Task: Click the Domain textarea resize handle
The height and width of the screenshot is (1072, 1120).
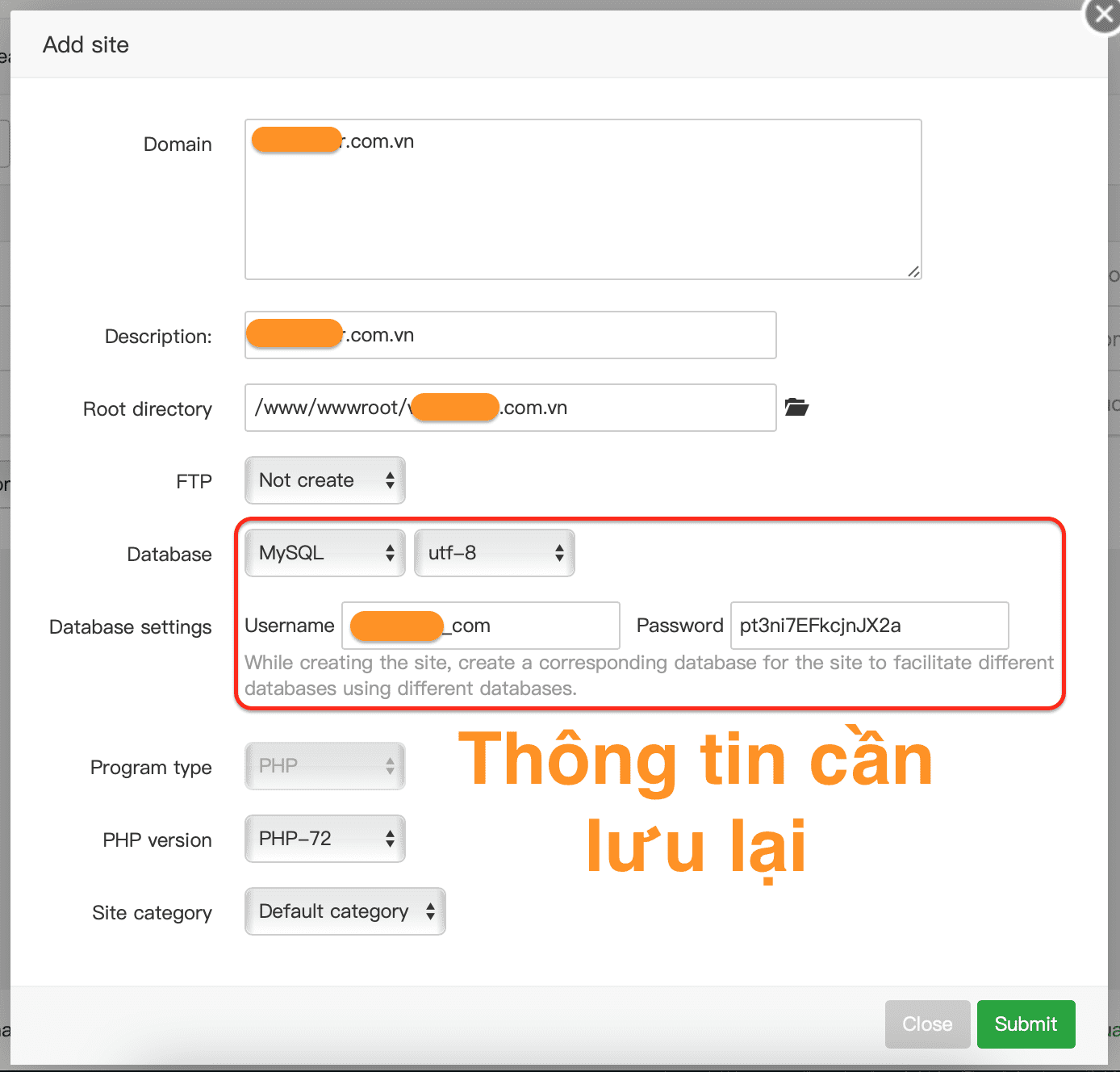Action: (914, 272)
